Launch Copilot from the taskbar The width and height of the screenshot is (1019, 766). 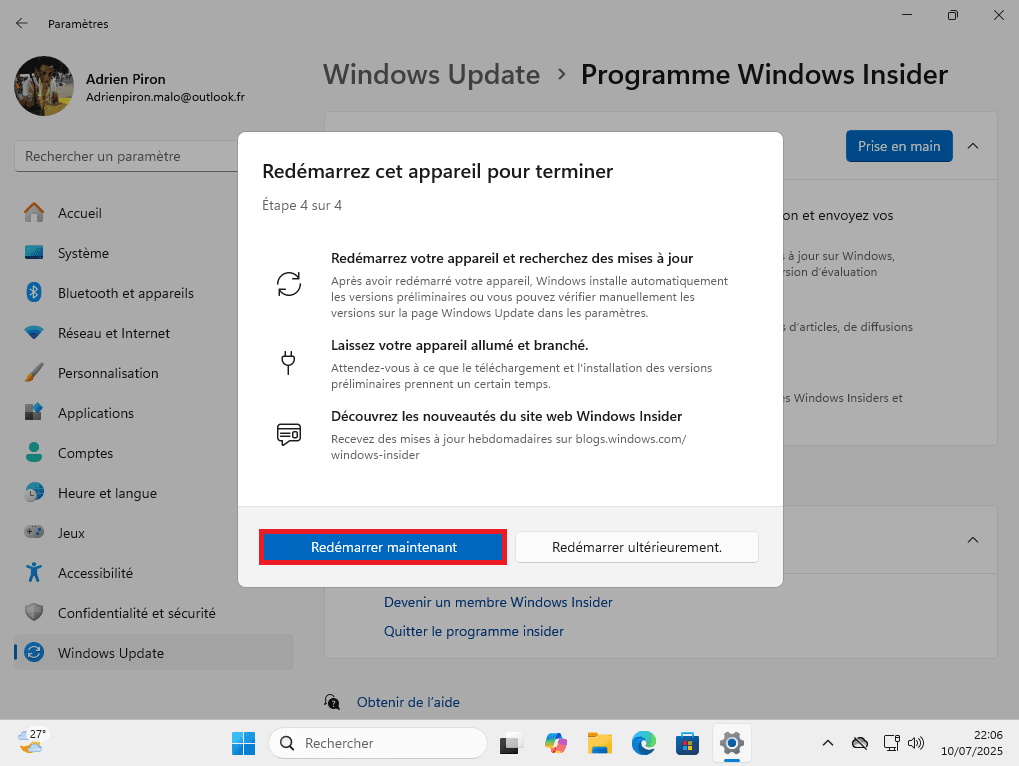(x=556, y=743)
